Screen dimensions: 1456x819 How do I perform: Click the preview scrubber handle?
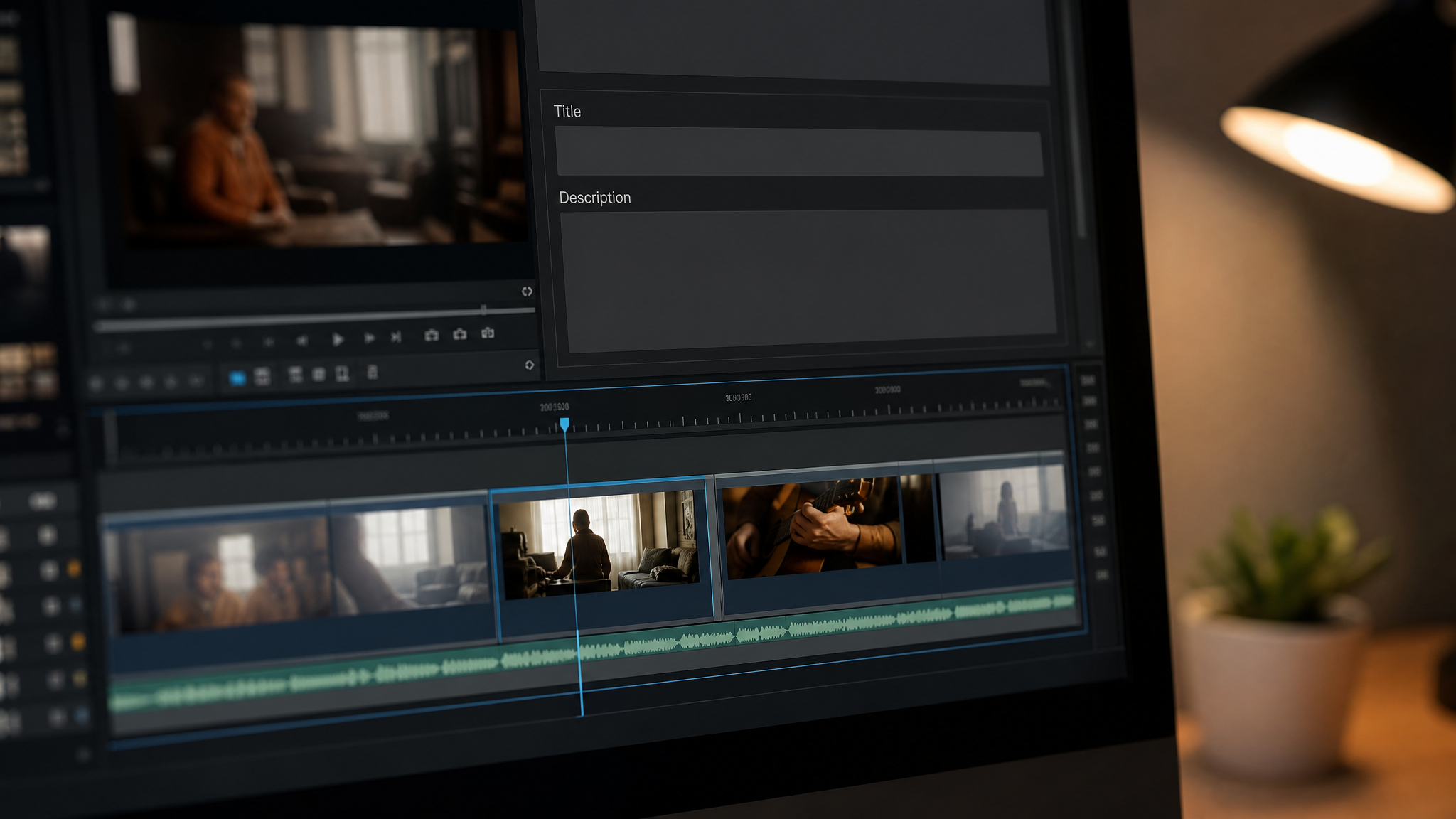tap(483, 309)
